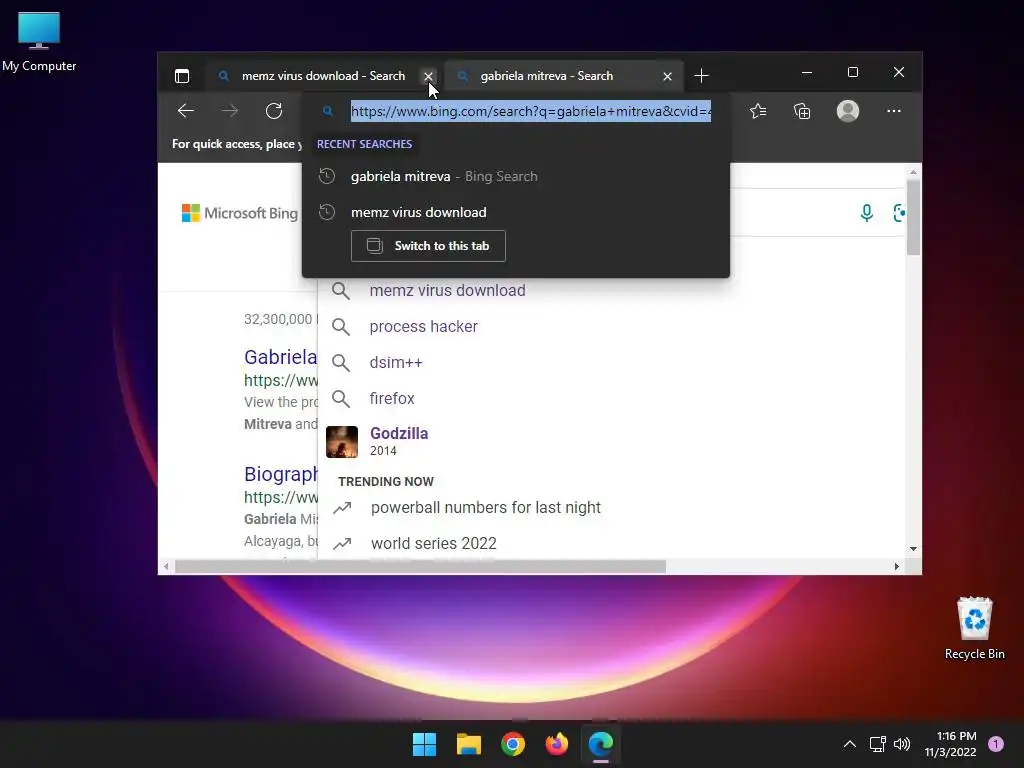Viewport: 1024px width, 768px height.
Task: Click the Godzilla movie thumbnail
Action: (x=342, y=441)
